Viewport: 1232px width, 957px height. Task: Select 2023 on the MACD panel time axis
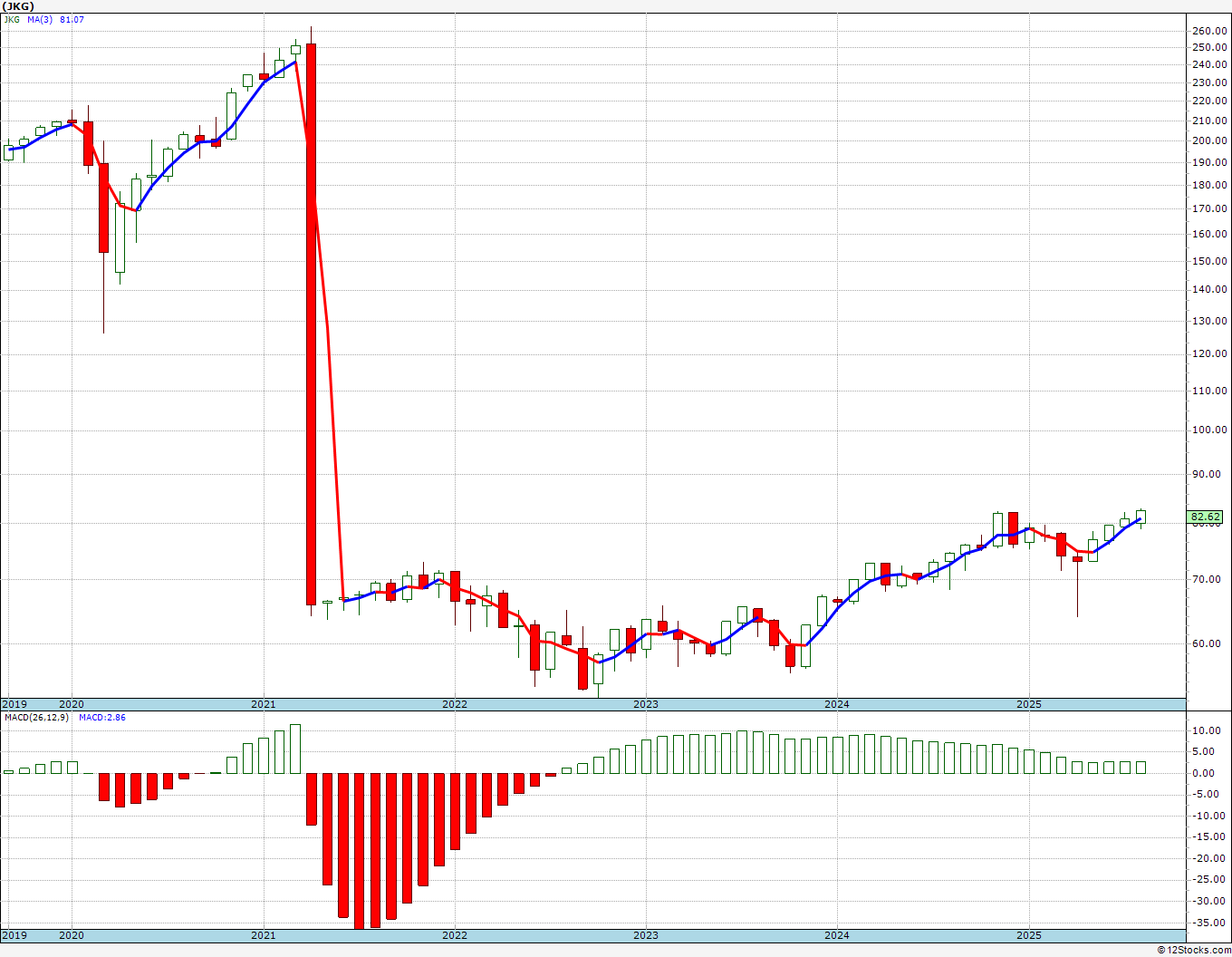(646, 935)
